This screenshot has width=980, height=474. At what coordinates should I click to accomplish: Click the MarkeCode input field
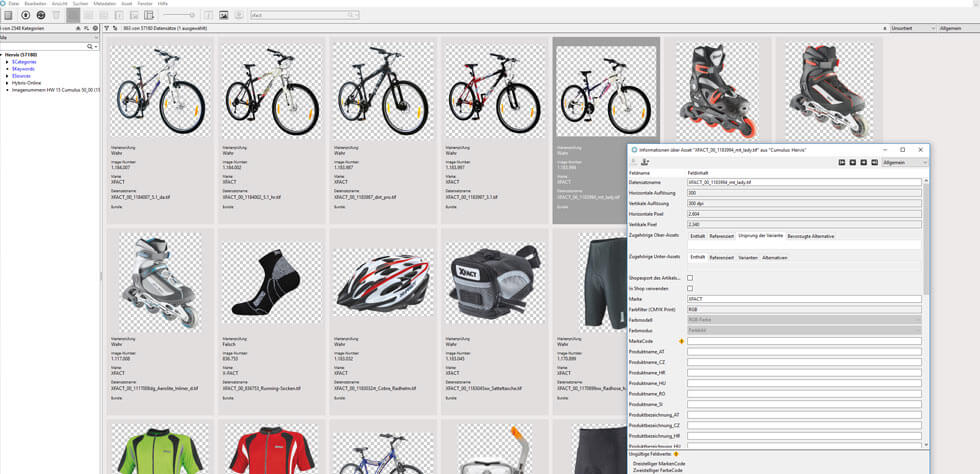[x=804, y=341]
